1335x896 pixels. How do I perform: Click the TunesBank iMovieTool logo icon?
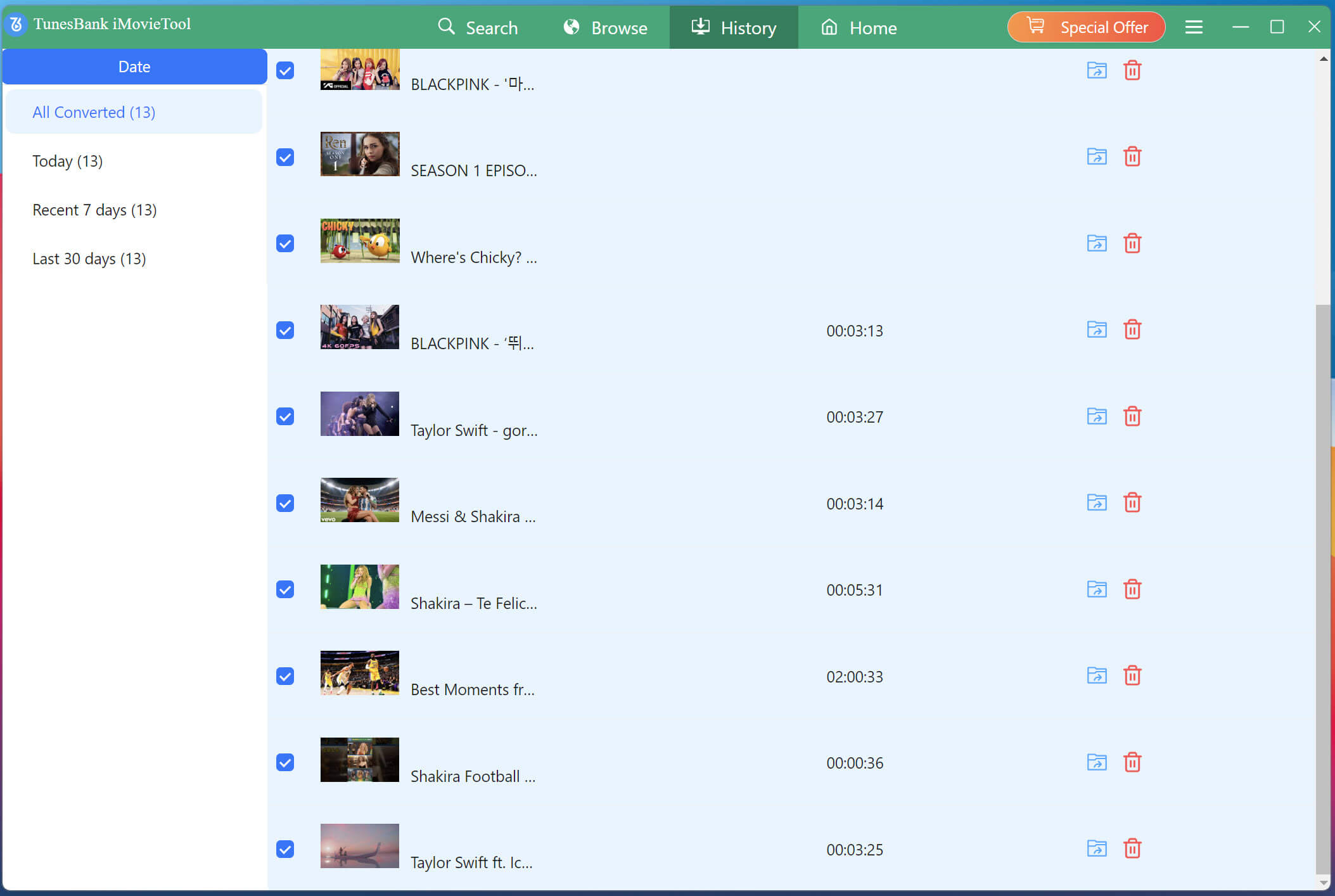point(16,25)
